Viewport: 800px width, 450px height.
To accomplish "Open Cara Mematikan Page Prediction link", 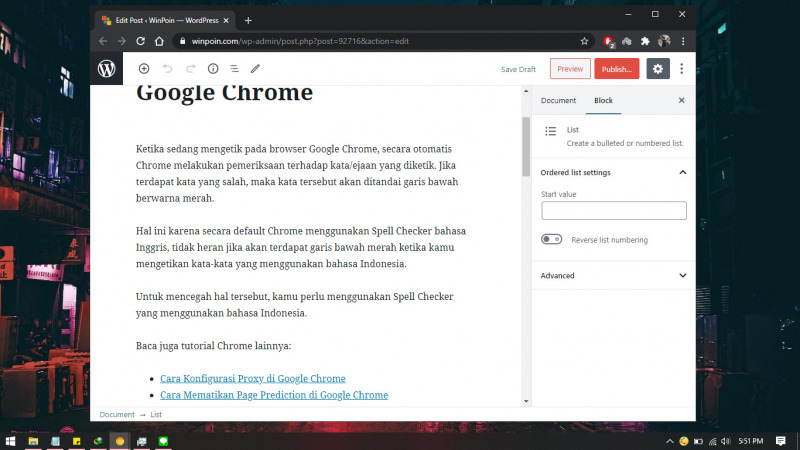I will click(x=274, y=395).
